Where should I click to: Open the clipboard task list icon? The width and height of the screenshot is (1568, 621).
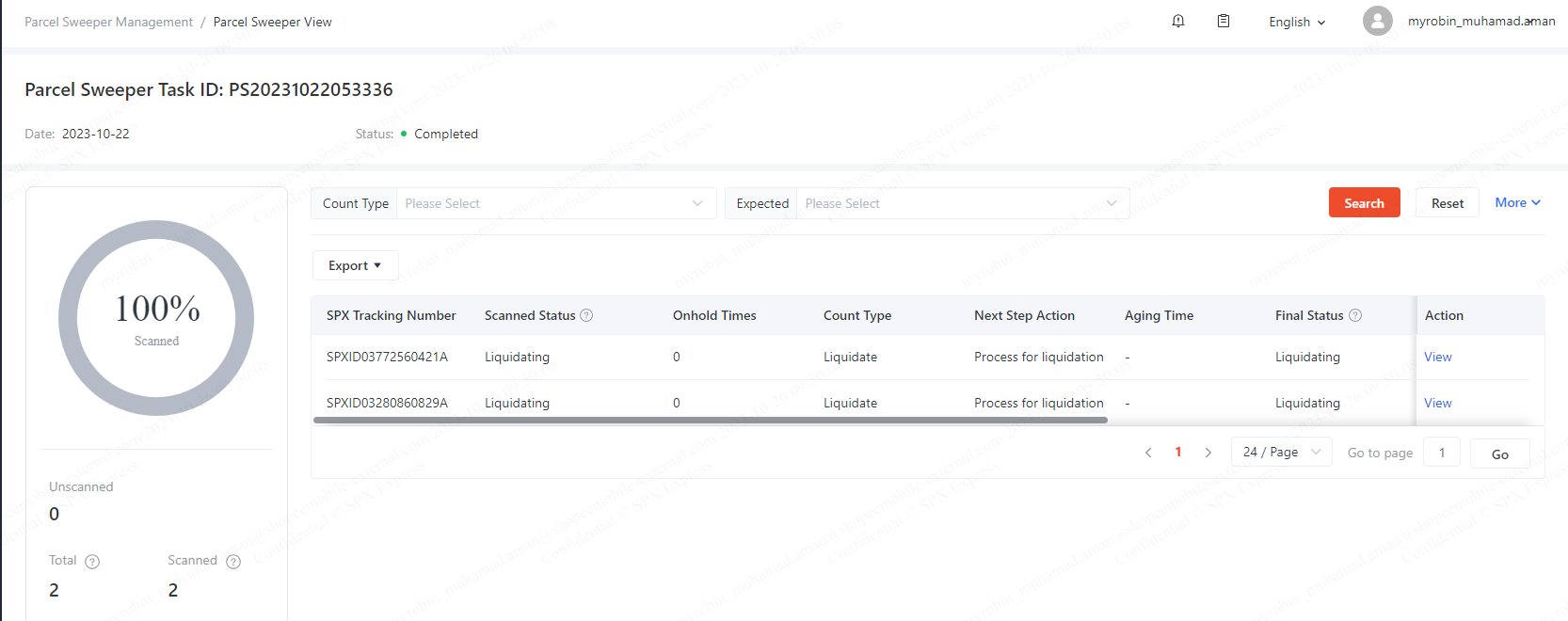click(x=1223, y=21)
